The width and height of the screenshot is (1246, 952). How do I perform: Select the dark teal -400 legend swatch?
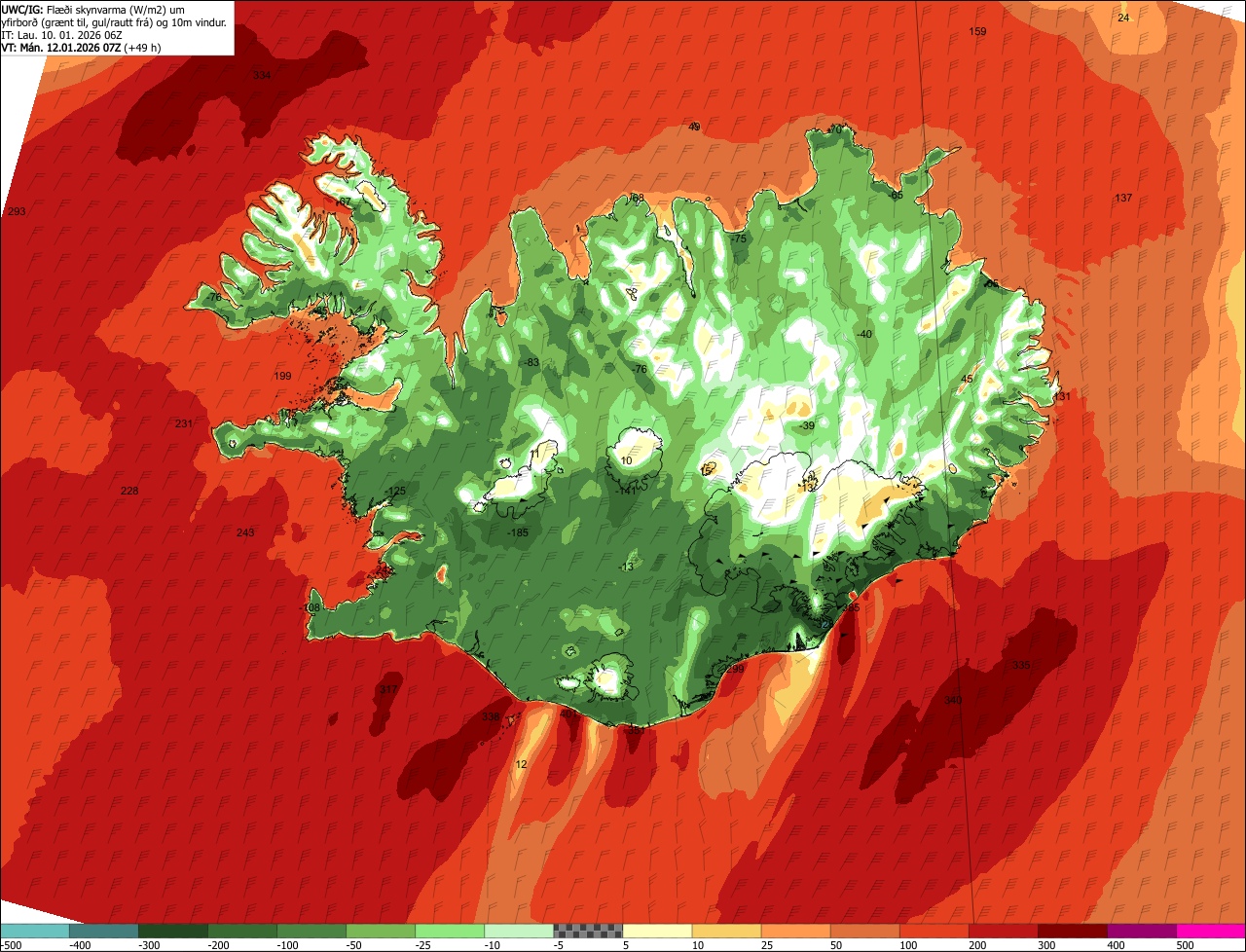click(103, 930)
